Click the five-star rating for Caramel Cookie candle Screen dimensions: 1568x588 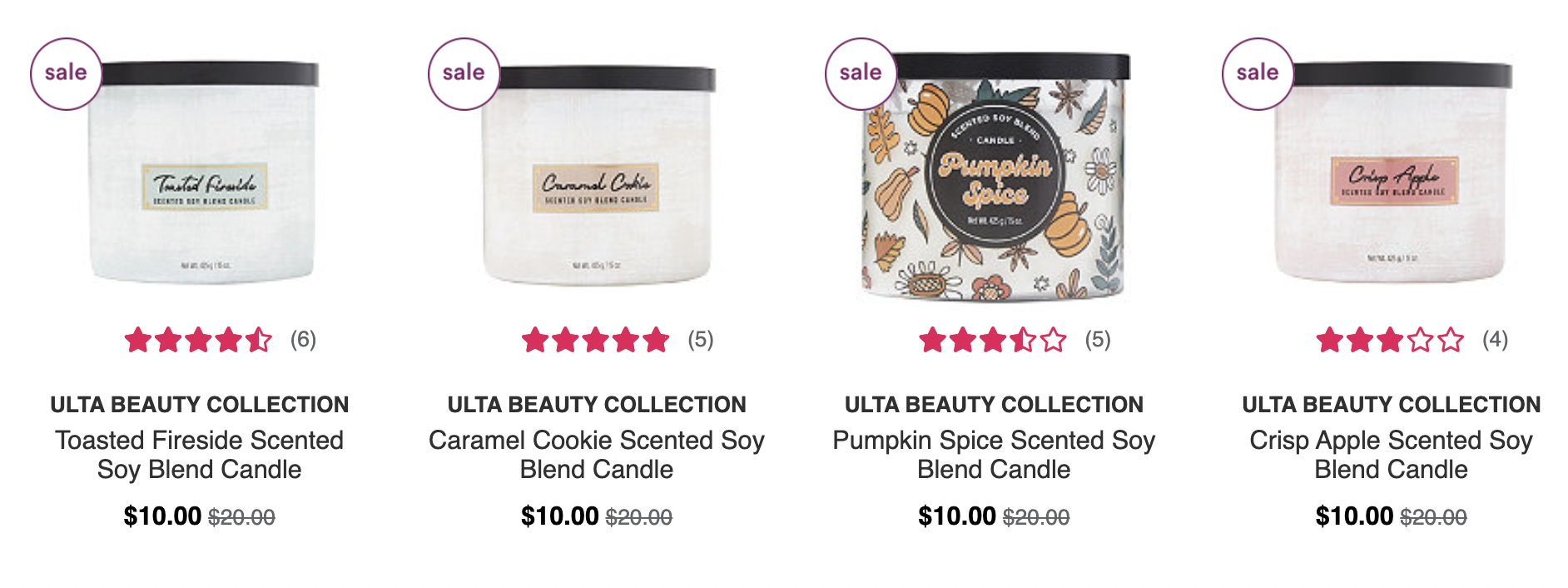595,340
